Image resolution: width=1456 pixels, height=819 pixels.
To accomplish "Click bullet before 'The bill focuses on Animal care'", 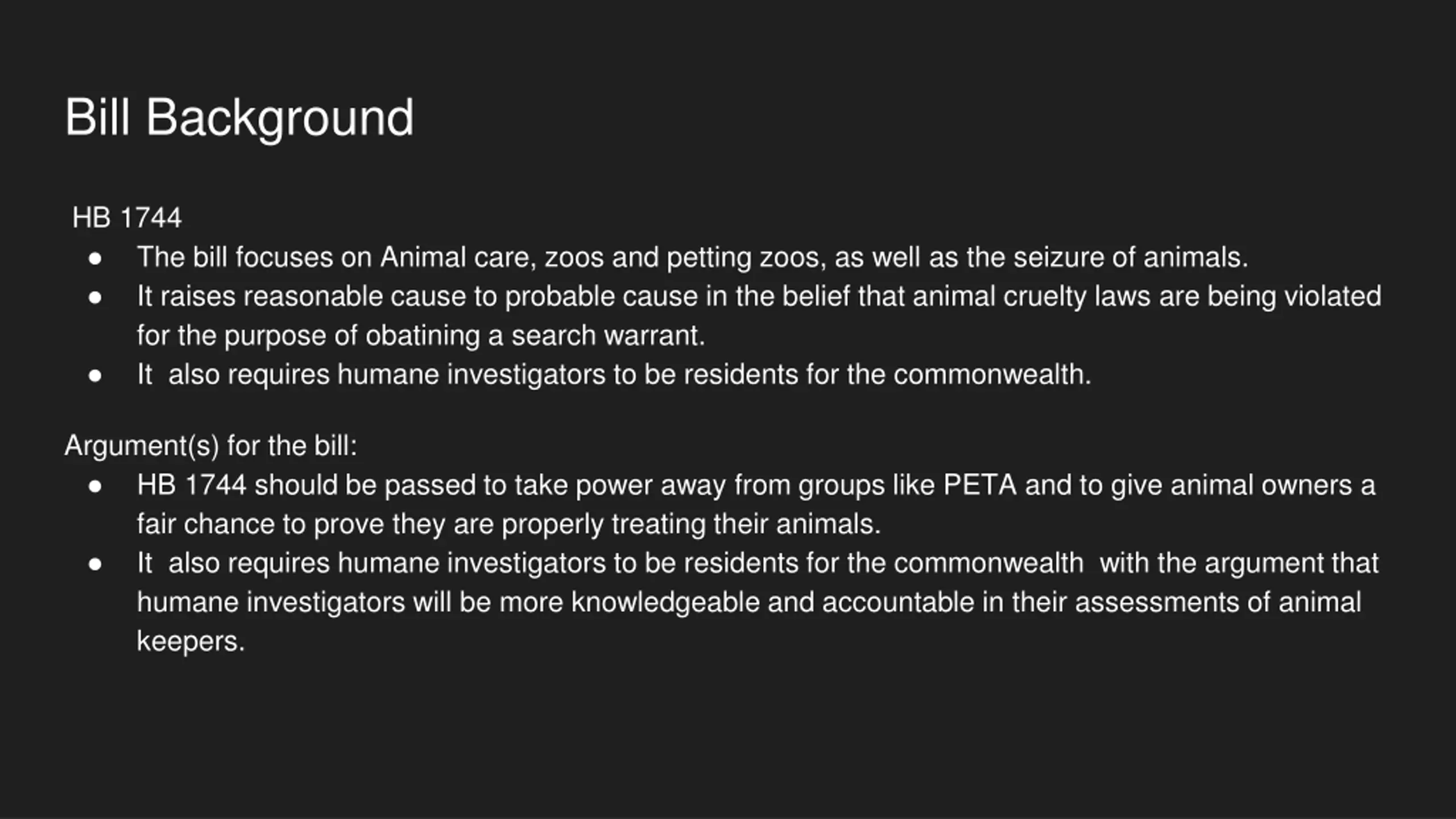I will 95,258.
